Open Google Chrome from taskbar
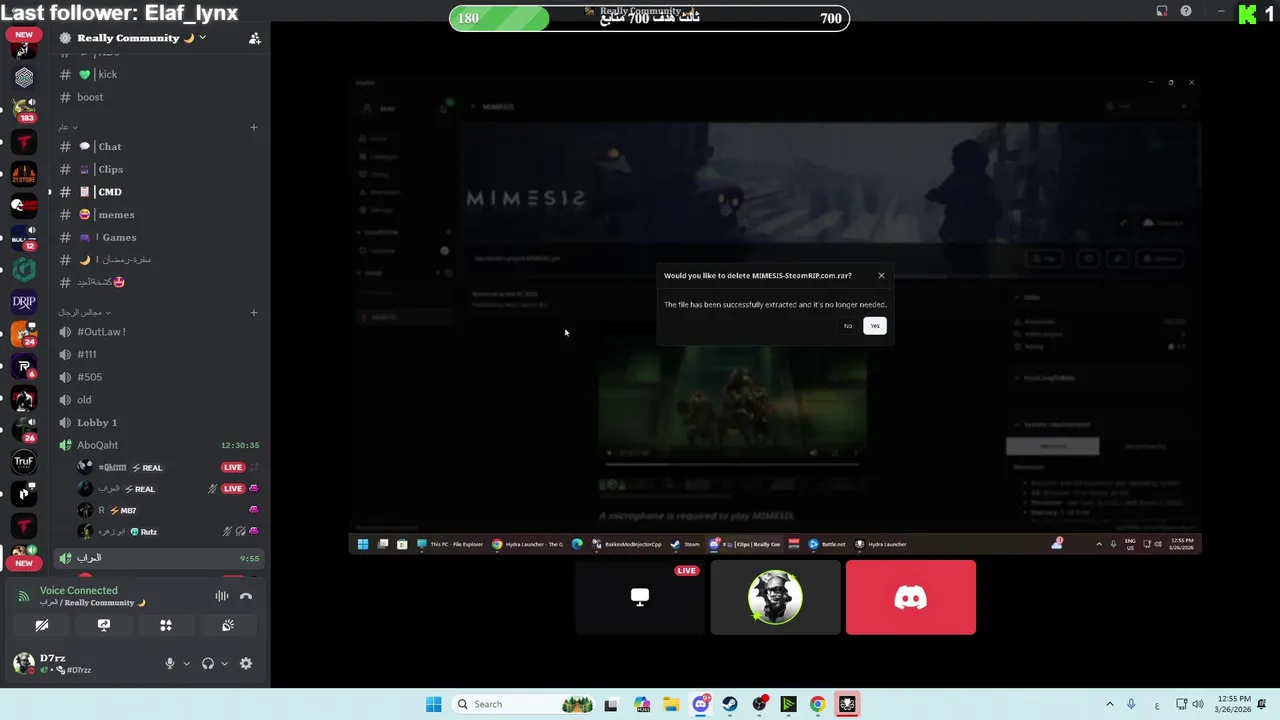 (x=818, y=704)
